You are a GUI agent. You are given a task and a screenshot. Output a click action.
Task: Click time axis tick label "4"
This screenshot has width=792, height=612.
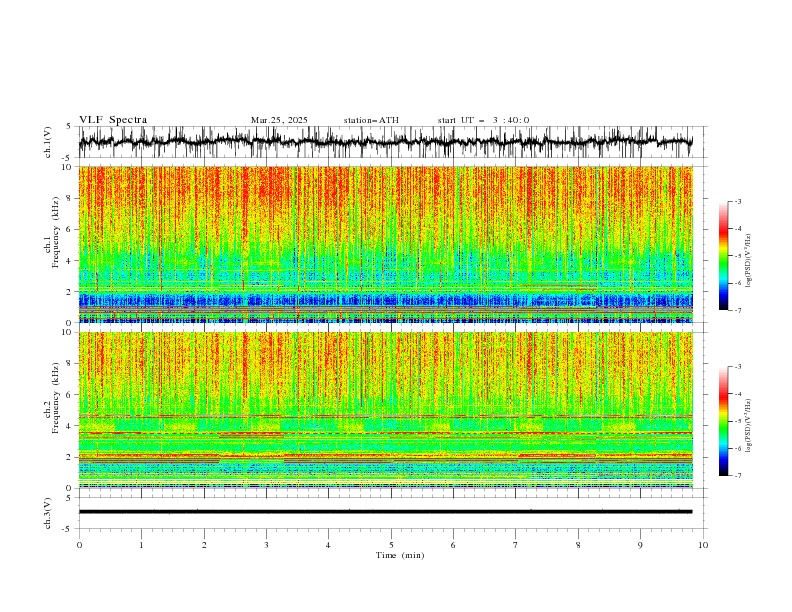coord(329,545)
